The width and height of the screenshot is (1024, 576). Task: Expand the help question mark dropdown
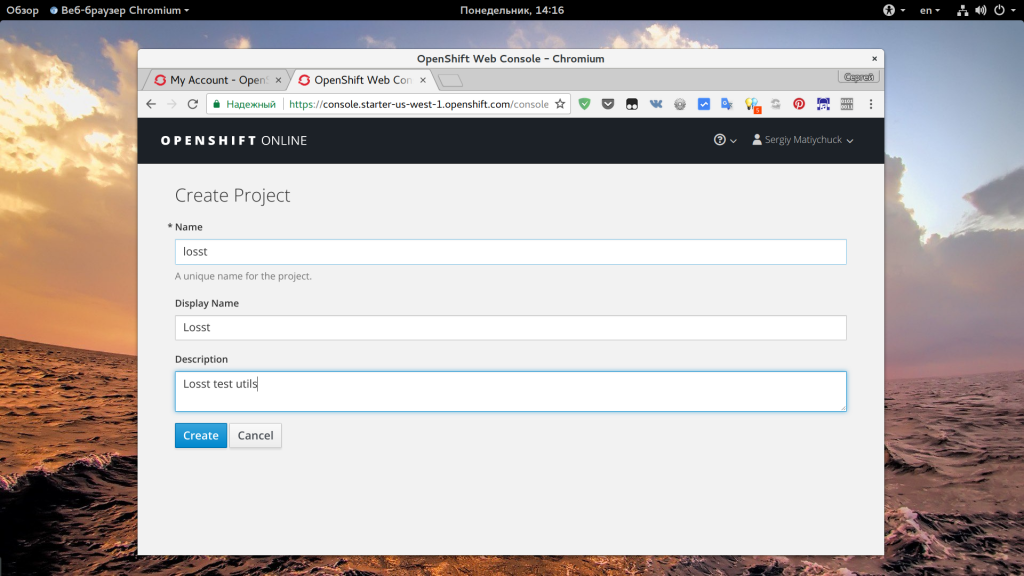coord(725,141)
